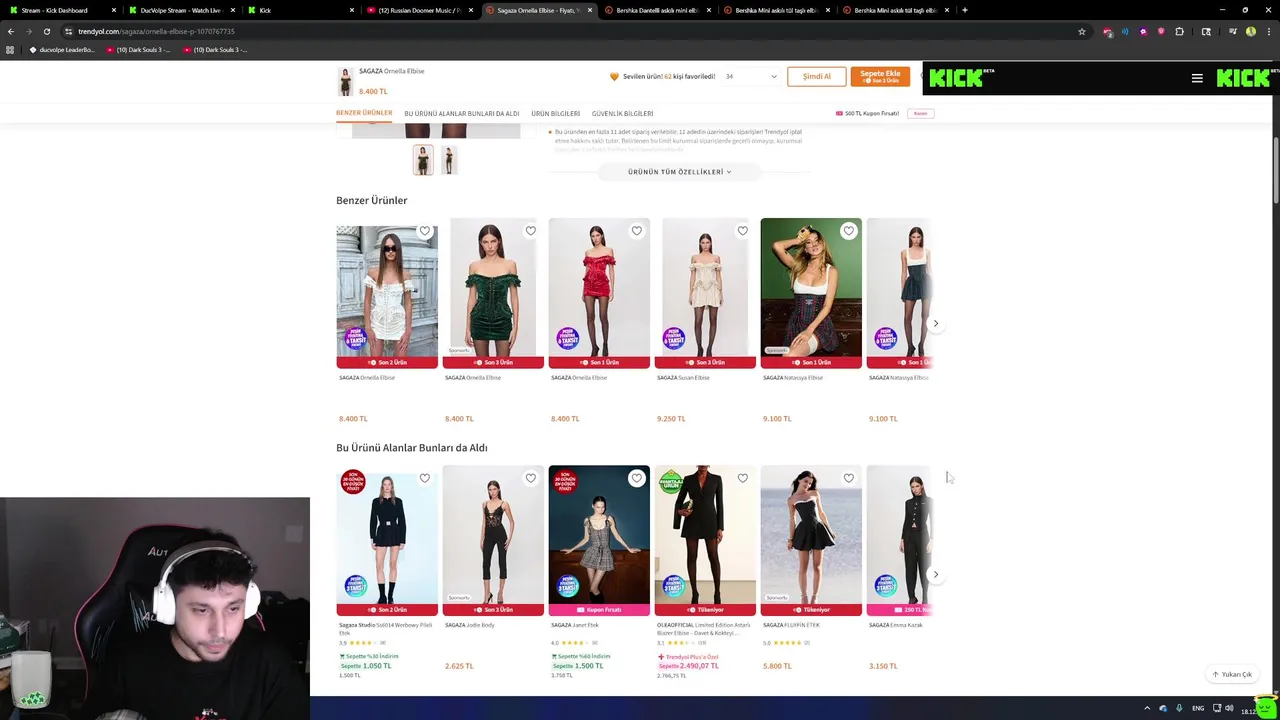The image size is (1280, 720).
Task: Favorite the OLEAOFFICIAL blazer dress card
Action: (743, 478)
